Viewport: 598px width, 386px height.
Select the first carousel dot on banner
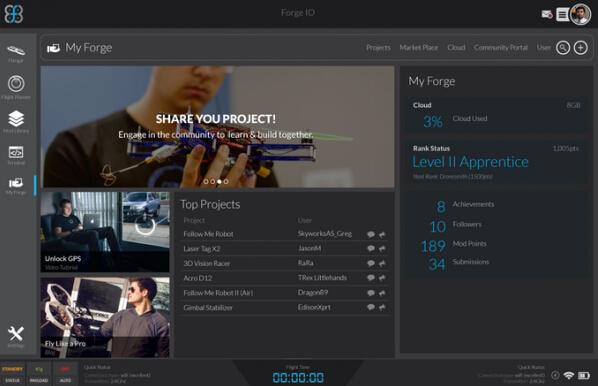coord(206,182)
